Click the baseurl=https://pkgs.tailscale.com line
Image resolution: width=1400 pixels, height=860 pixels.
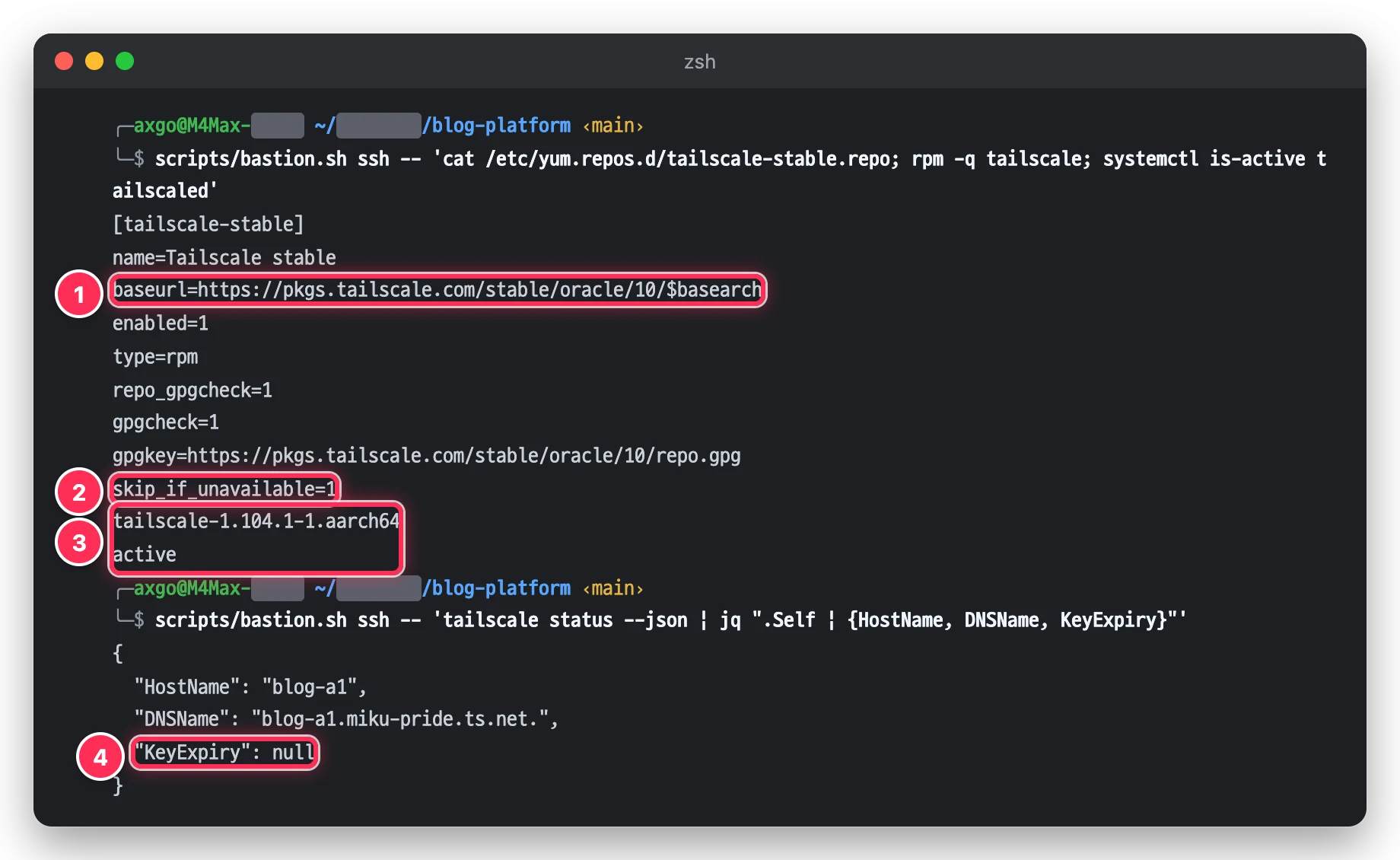pos(437,290)
